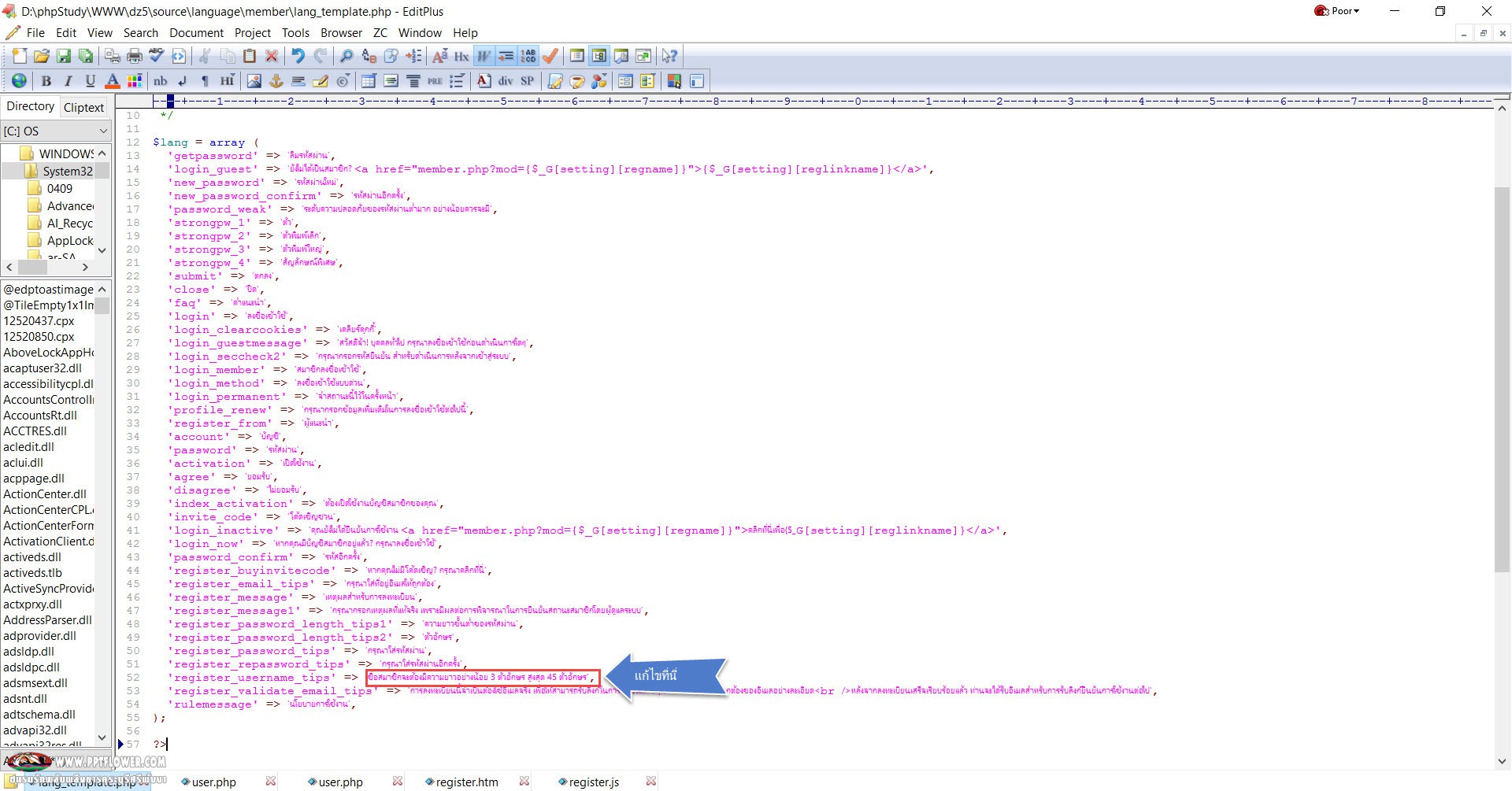Click the Undo arrow icon

(x=298, y=56)
